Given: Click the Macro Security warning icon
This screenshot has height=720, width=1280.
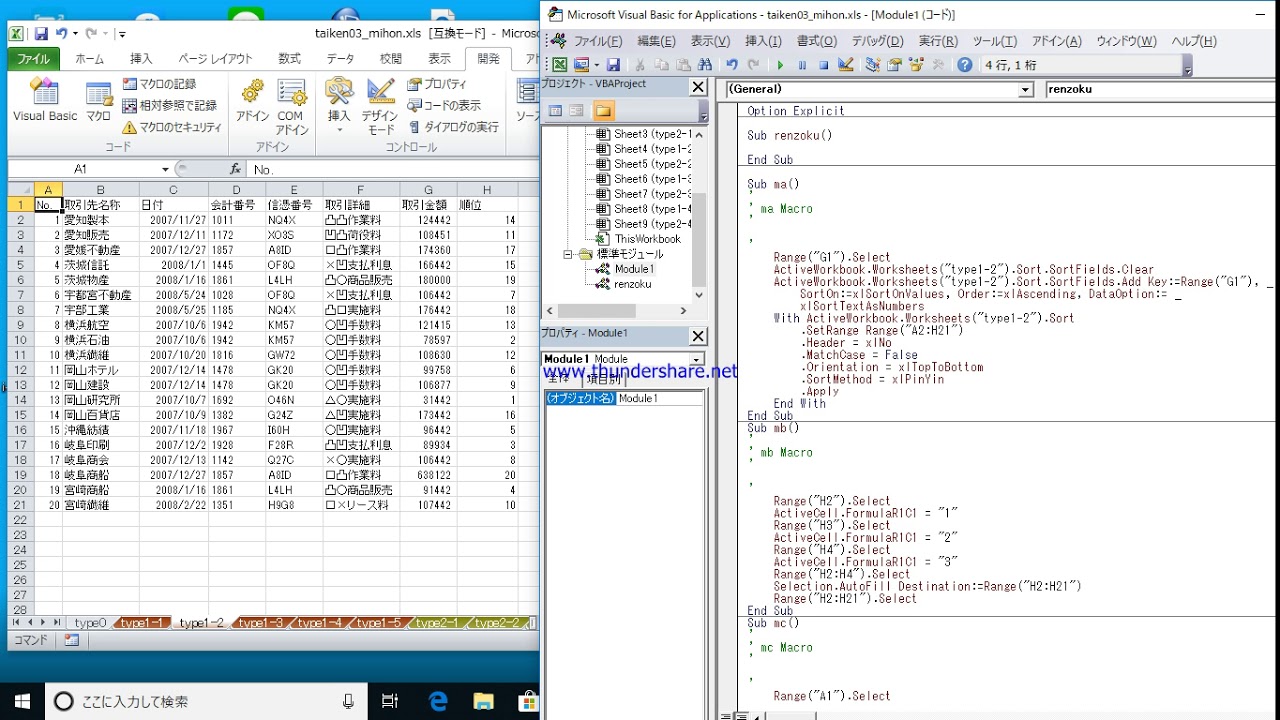Looking at the screenshot, I should [129, 127].
